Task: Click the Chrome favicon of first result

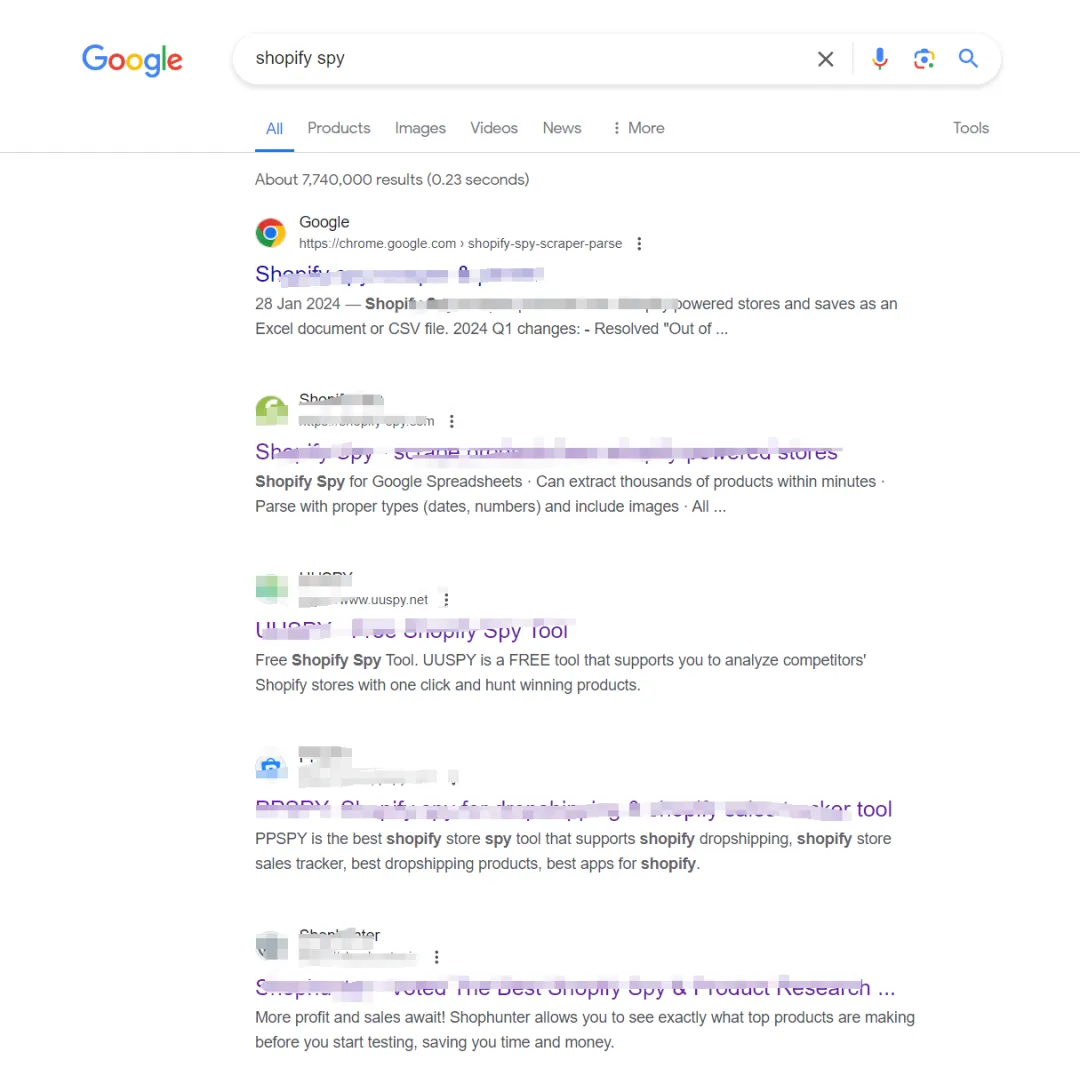Action: click(x=271, y=233)
